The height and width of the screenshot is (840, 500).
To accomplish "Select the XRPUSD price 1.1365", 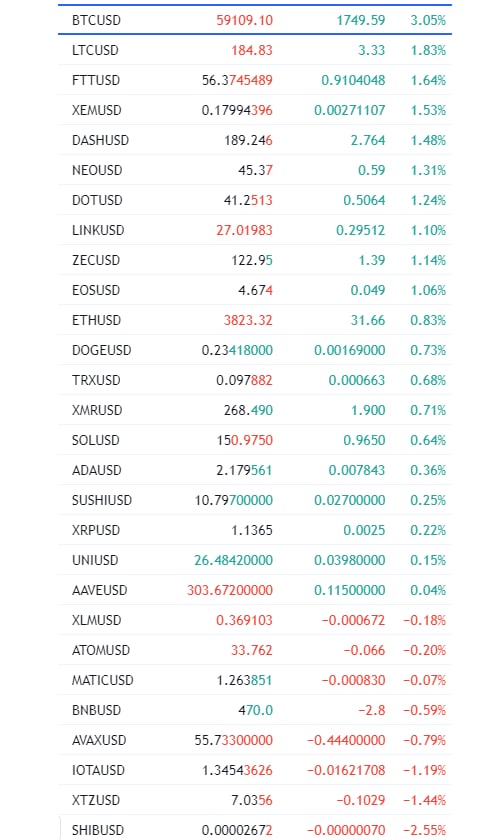I will click(252, 530).
